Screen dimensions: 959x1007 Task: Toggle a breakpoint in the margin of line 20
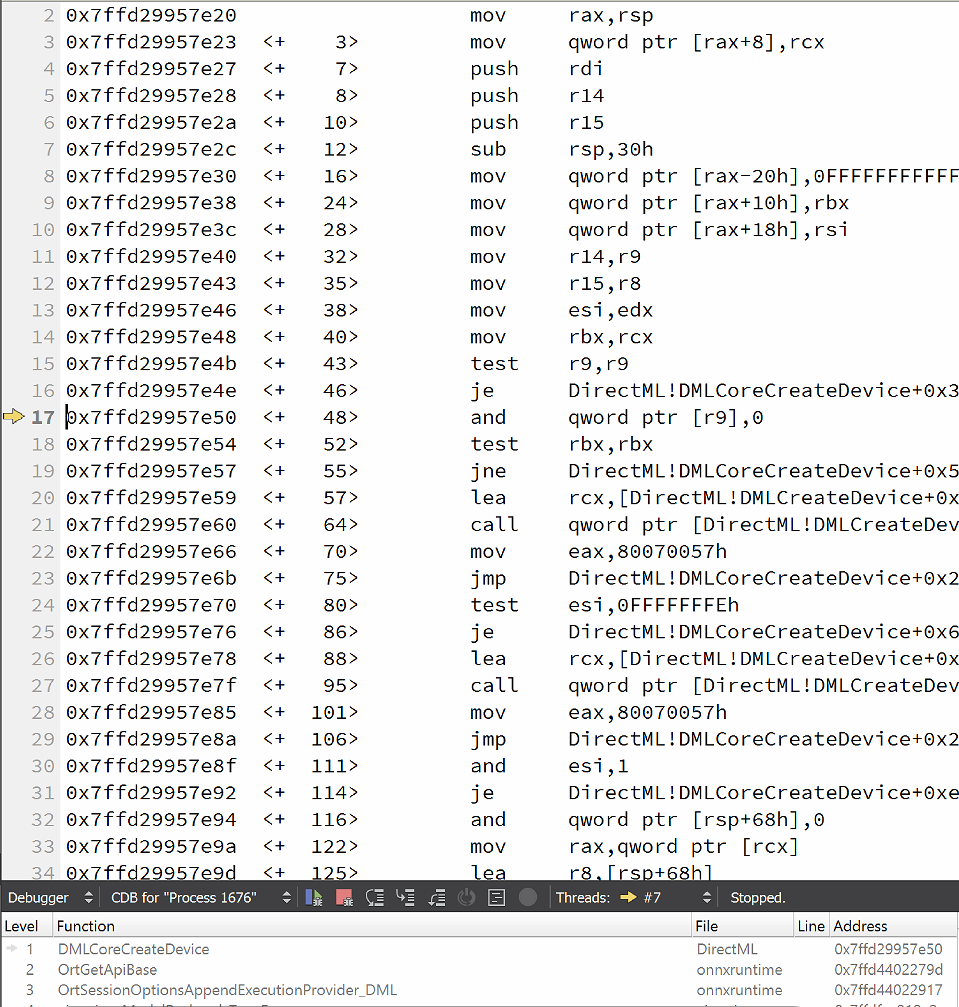point(13,497)
